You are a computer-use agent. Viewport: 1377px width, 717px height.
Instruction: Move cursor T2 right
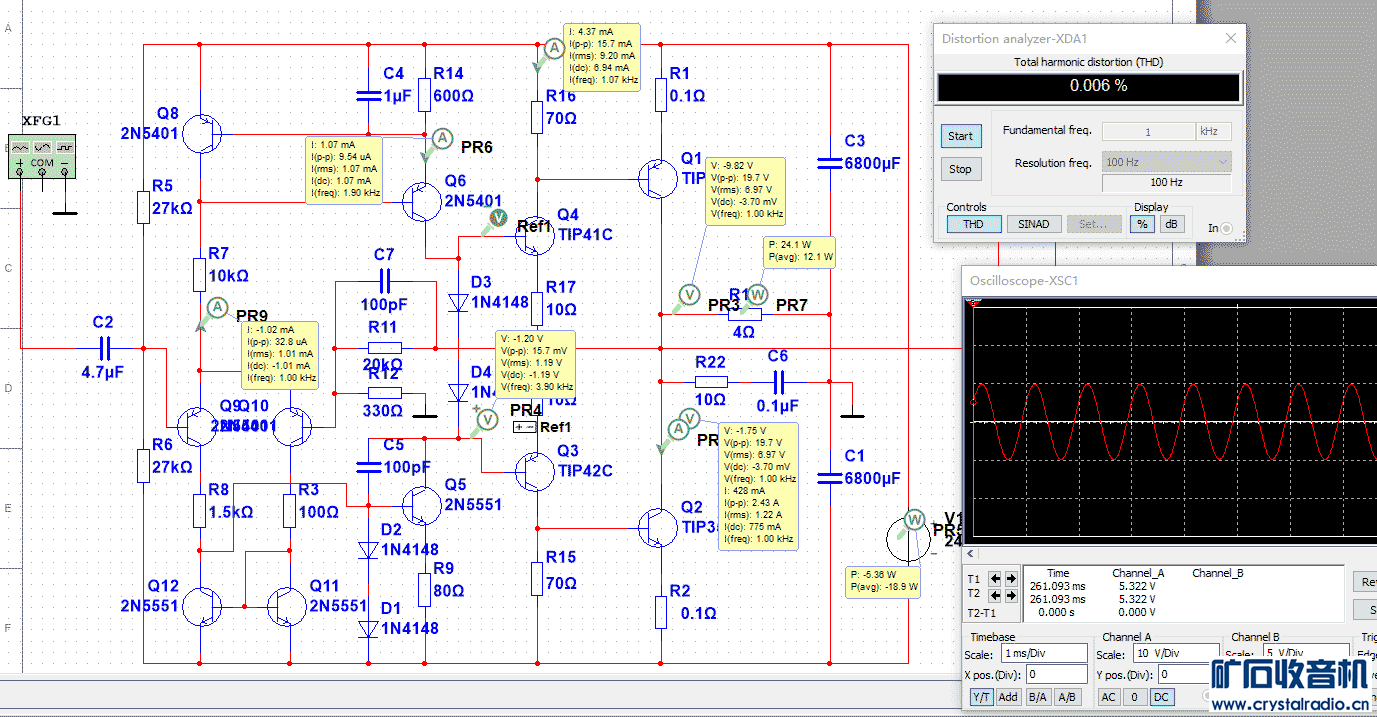tap(1010, 595)
